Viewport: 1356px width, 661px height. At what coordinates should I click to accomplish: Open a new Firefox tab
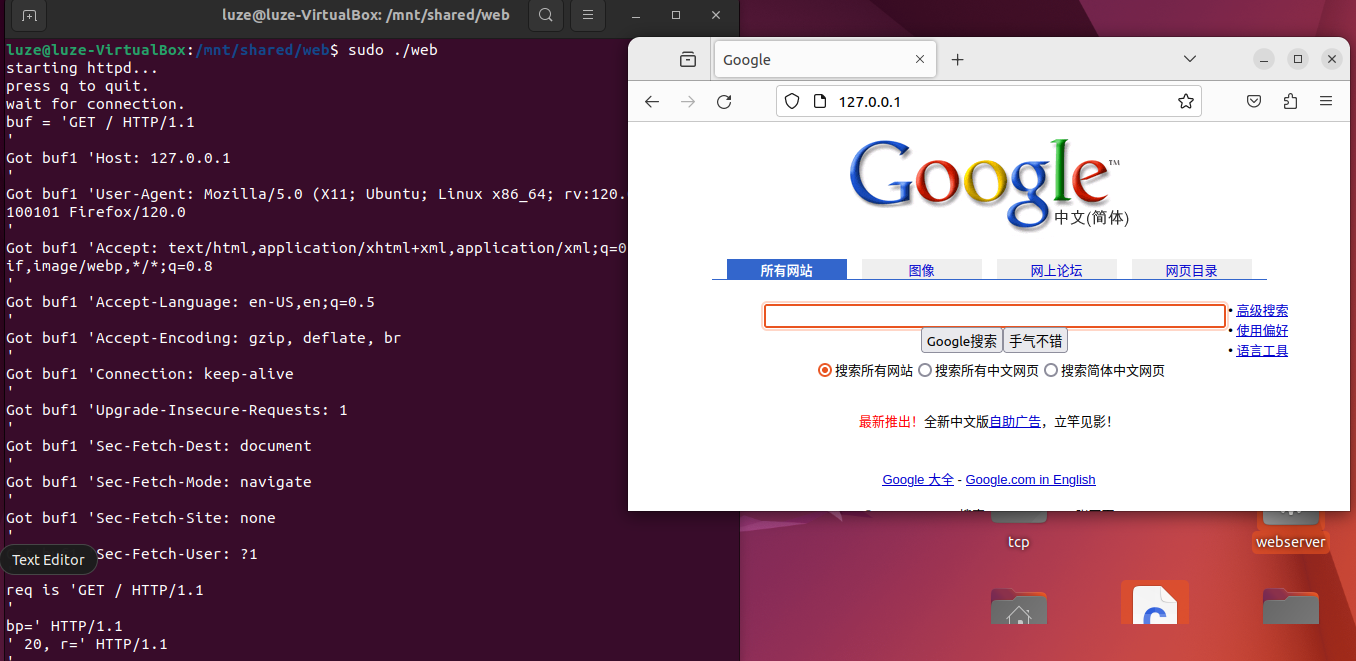957,60
